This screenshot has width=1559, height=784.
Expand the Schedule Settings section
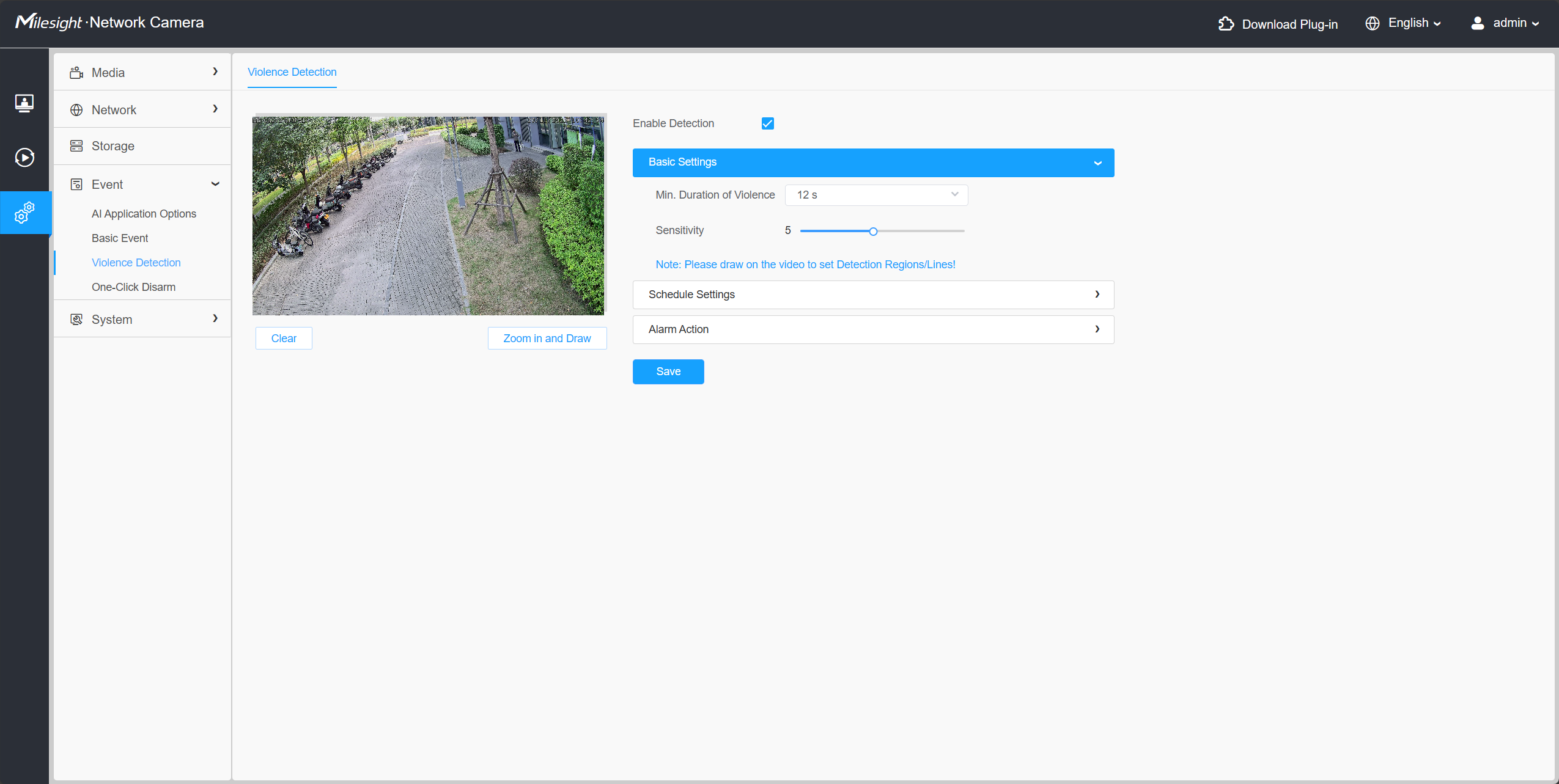pos(873,295)
